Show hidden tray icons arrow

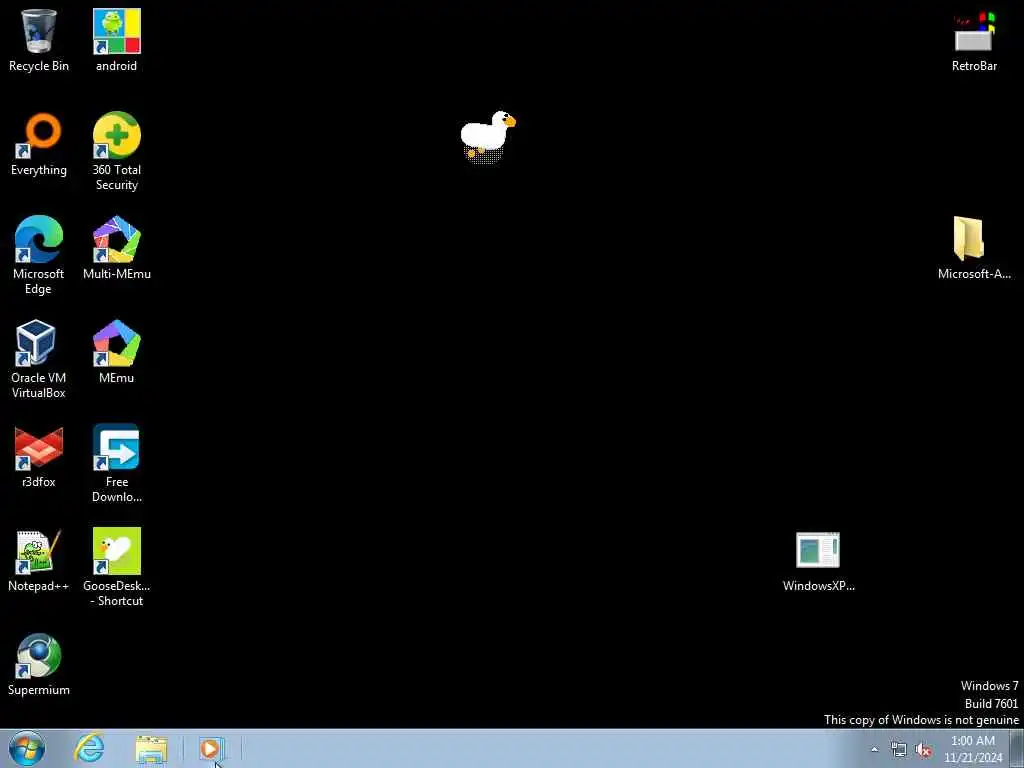coord(874,750)
